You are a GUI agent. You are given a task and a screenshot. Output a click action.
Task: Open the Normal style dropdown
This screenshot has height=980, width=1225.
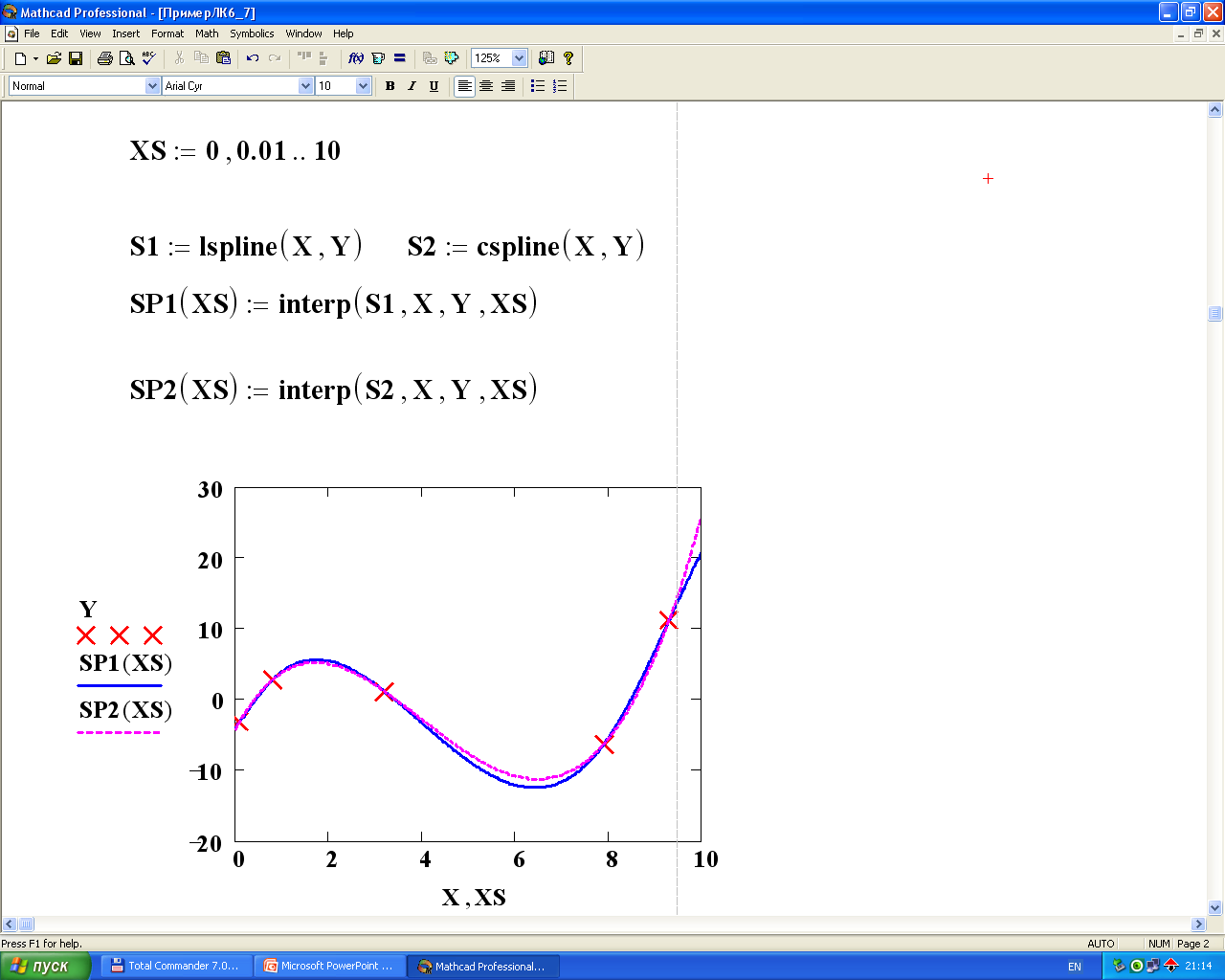(x=152, y=86)
